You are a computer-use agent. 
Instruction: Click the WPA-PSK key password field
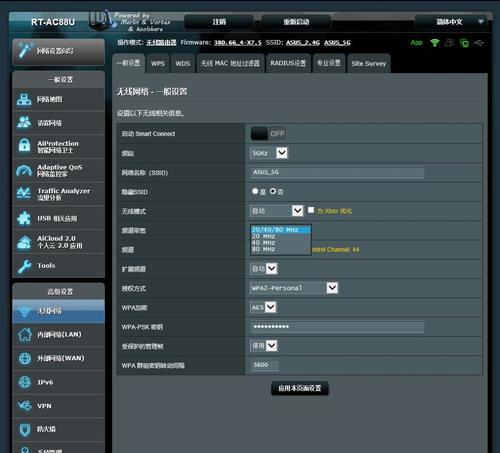click(337, 327)
